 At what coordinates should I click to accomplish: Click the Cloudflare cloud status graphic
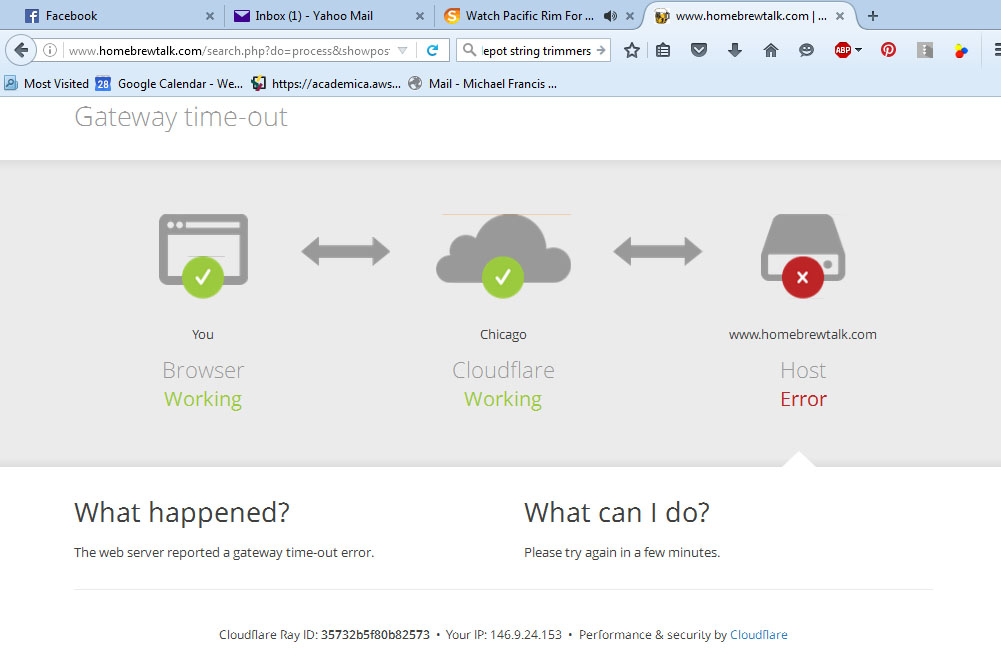[x=503, y=256]
